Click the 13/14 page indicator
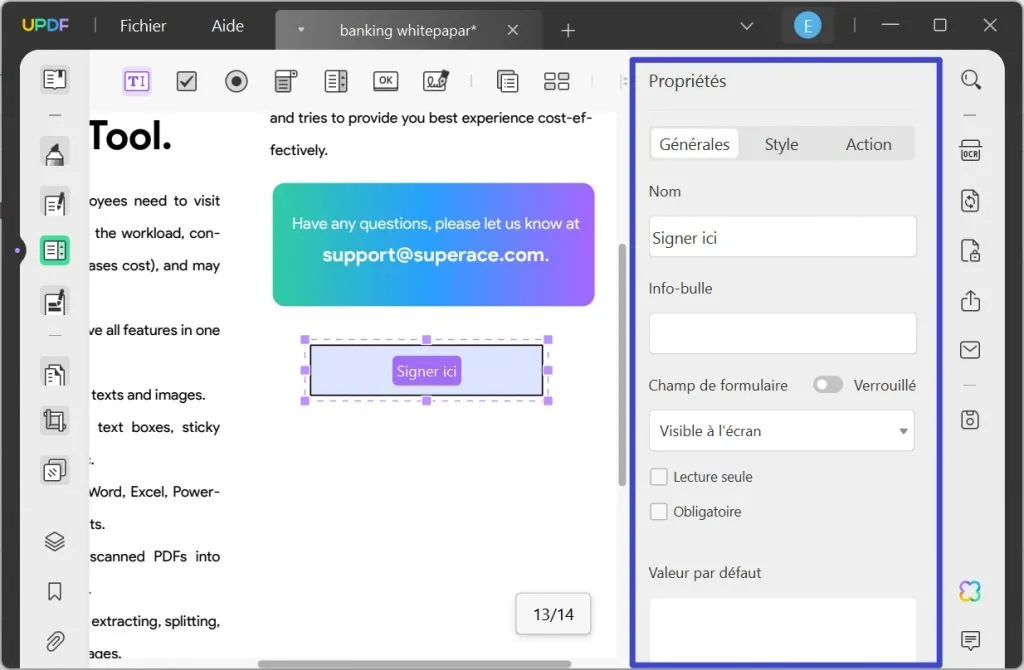This screenshot has height=670, width=1024. pos(553,615)
